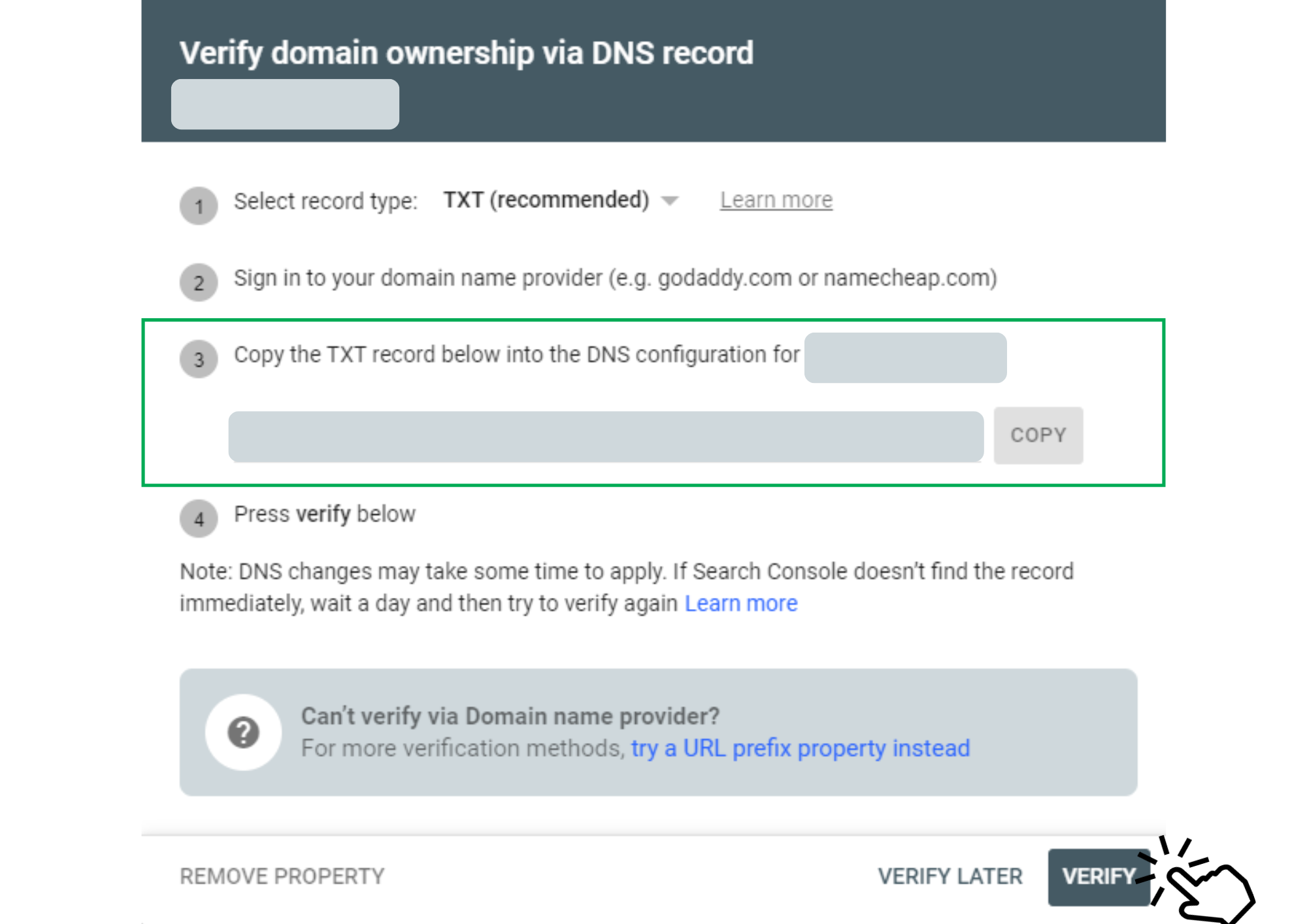Click the step 2 number circle
This screenshot has width=1307, height=924.
click(x=199, y=282)
